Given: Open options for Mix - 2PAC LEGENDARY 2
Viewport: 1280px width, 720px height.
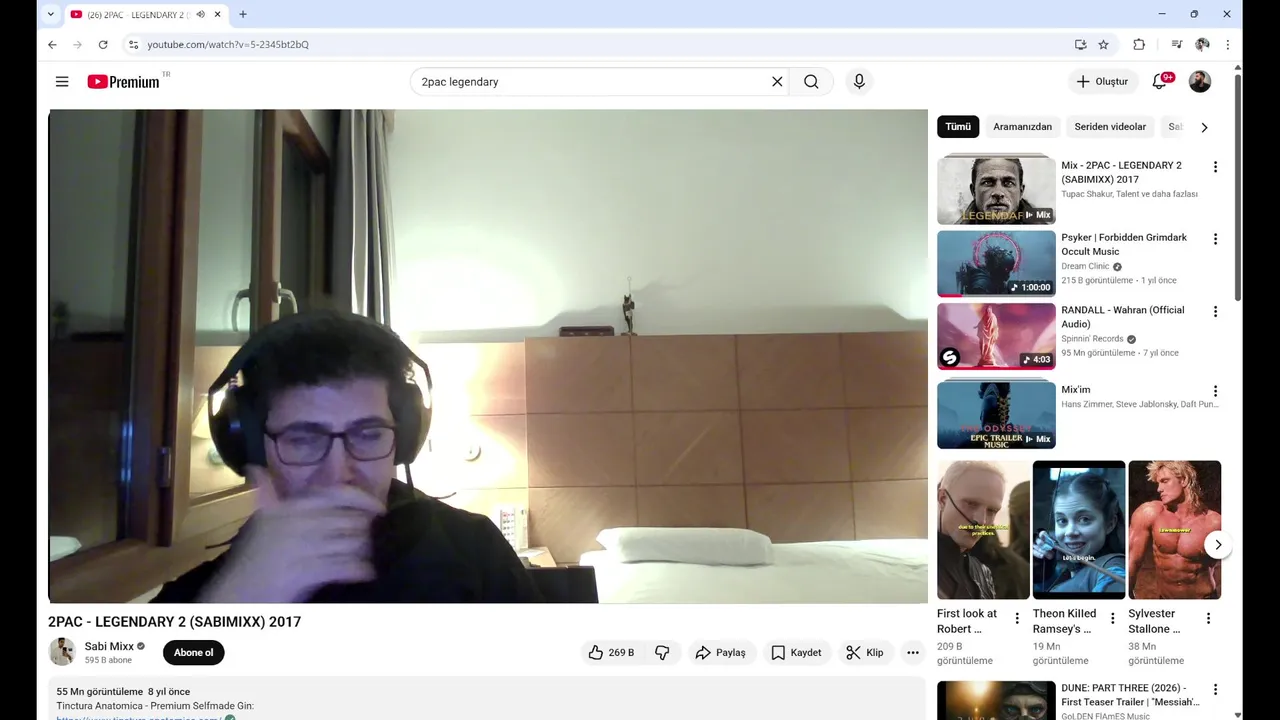Looking at the screenshot, I should (x=1215, y=167).
